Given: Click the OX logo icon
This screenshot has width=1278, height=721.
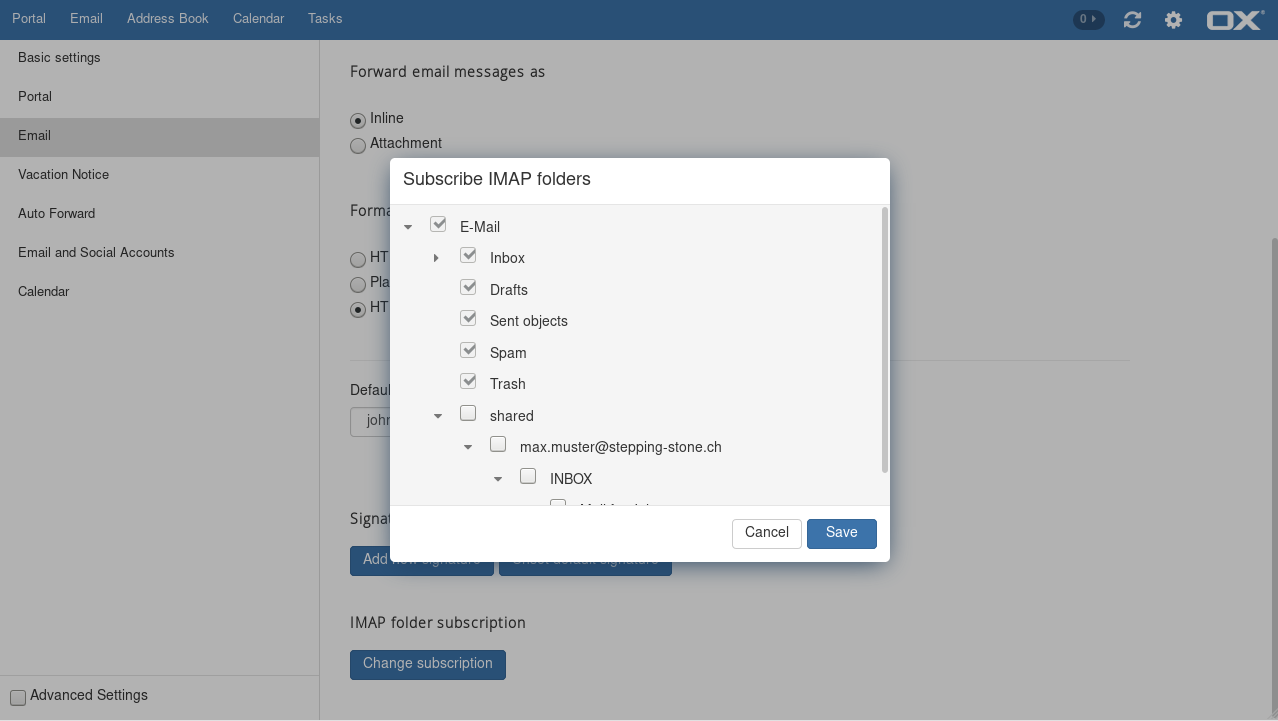Looking at the screenshot, I should pyautogui.click(x=1235, y=20).
